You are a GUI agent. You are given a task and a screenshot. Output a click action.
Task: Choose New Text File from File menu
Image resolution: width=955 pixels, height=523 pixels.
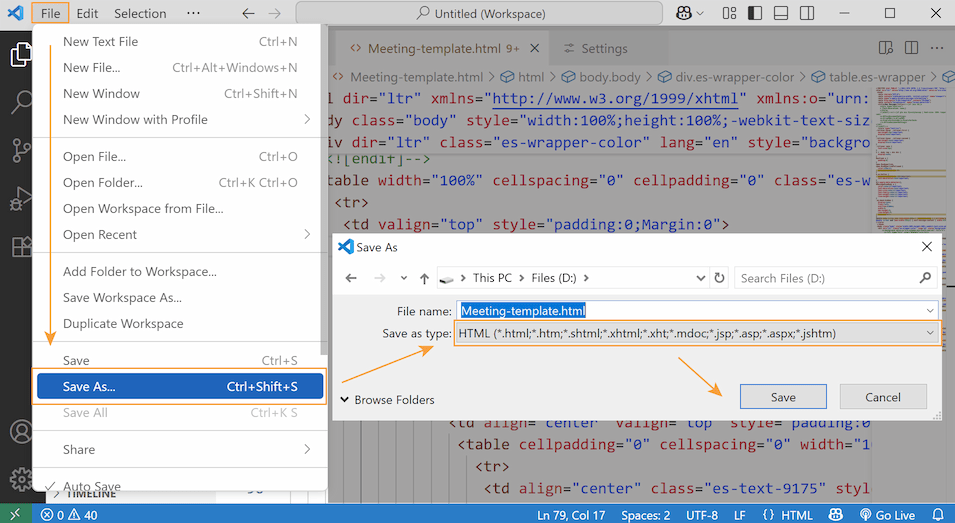pyautogui.click(x=180, y=41)
